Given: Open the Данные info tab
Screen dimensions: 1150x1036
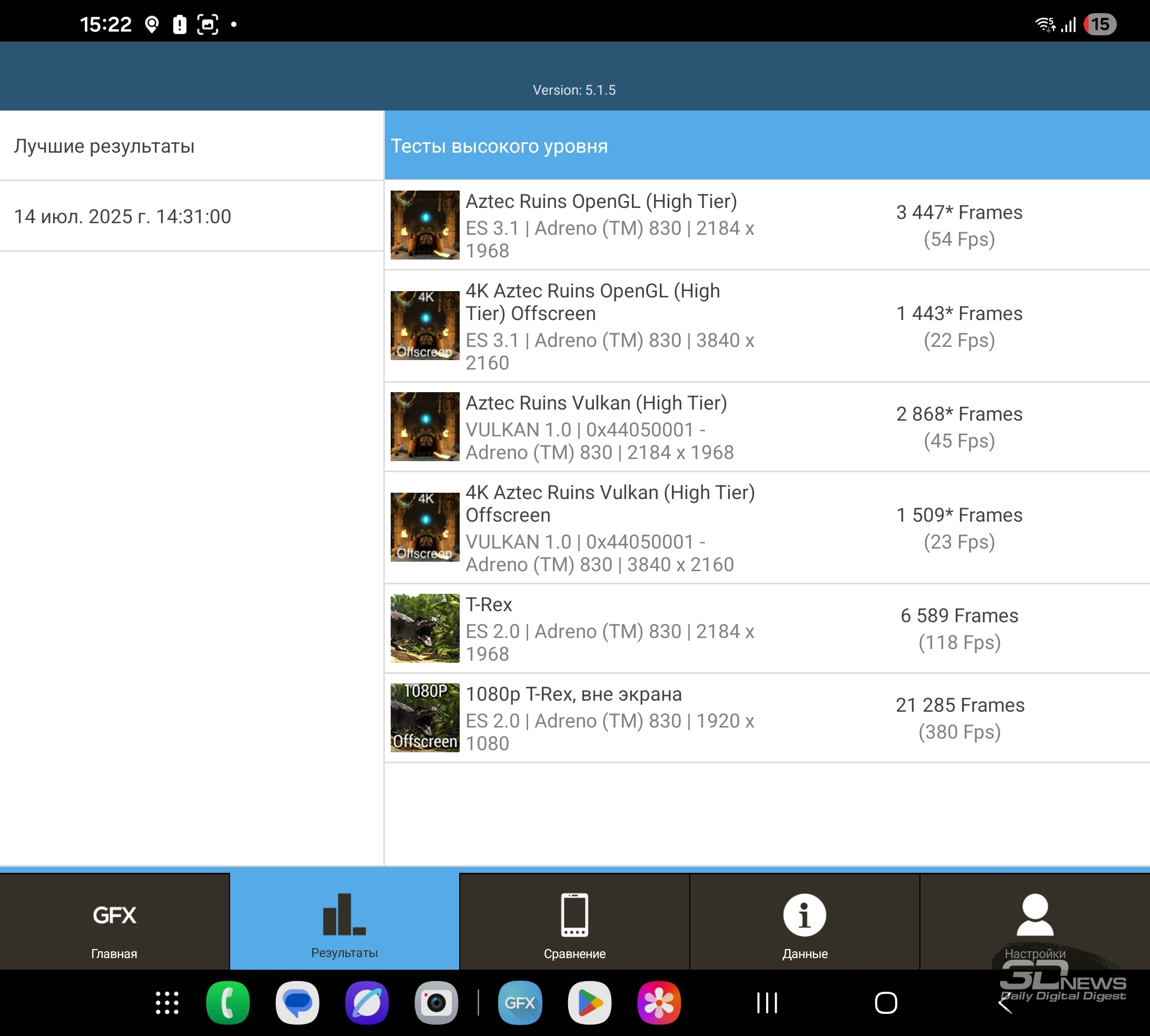Looking at the screenshot, I should click(x=805, y=922).
